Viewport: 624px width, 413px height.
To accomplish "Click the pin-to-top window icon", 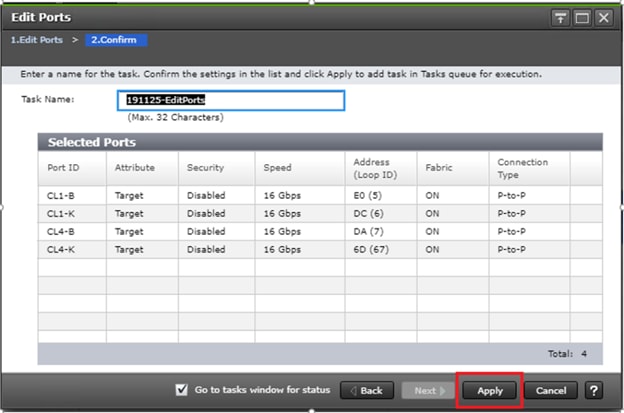I will 560,18.
